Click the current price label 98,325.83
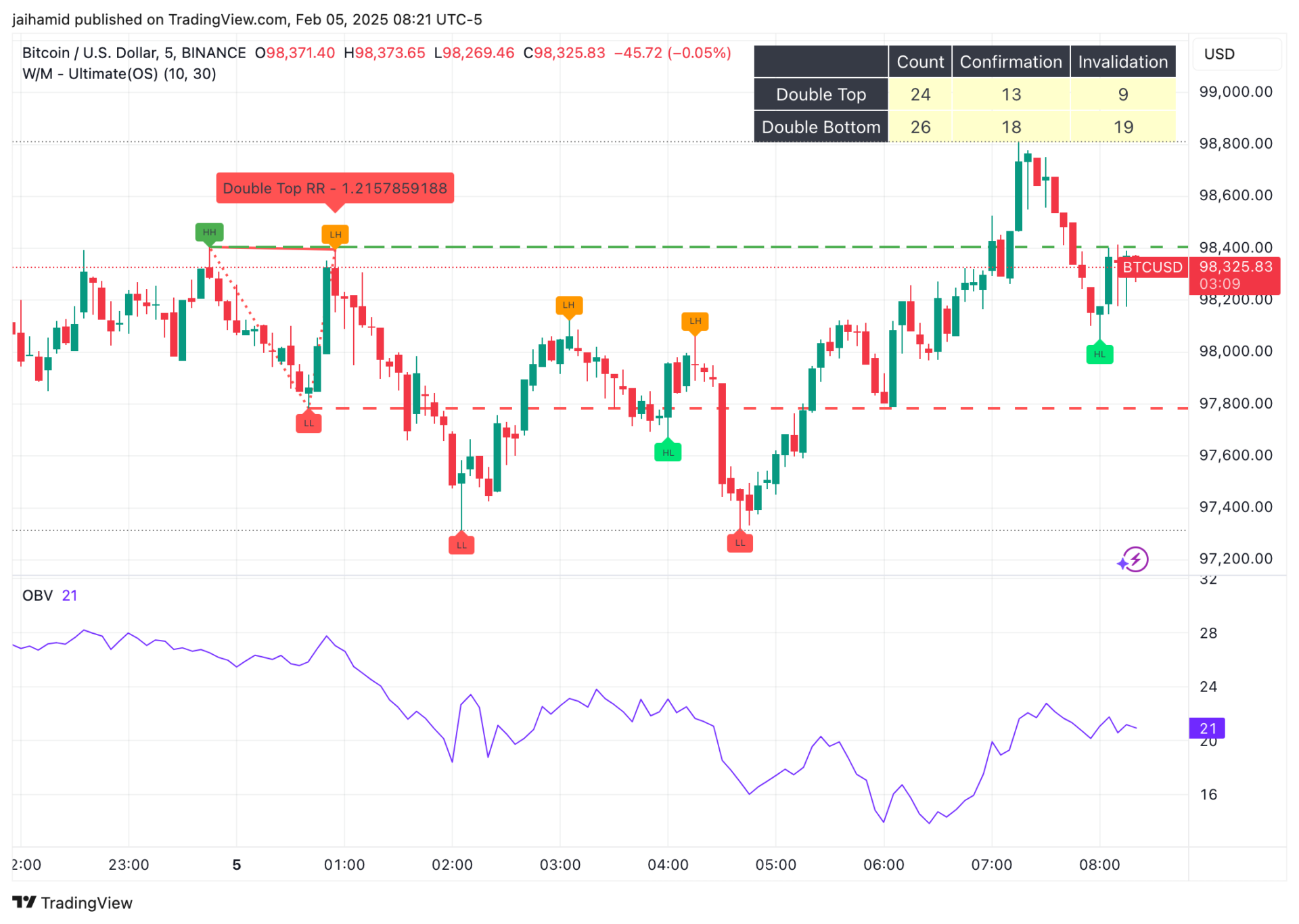This screenshot has height=924, width=1299. tap(1235, 275)
